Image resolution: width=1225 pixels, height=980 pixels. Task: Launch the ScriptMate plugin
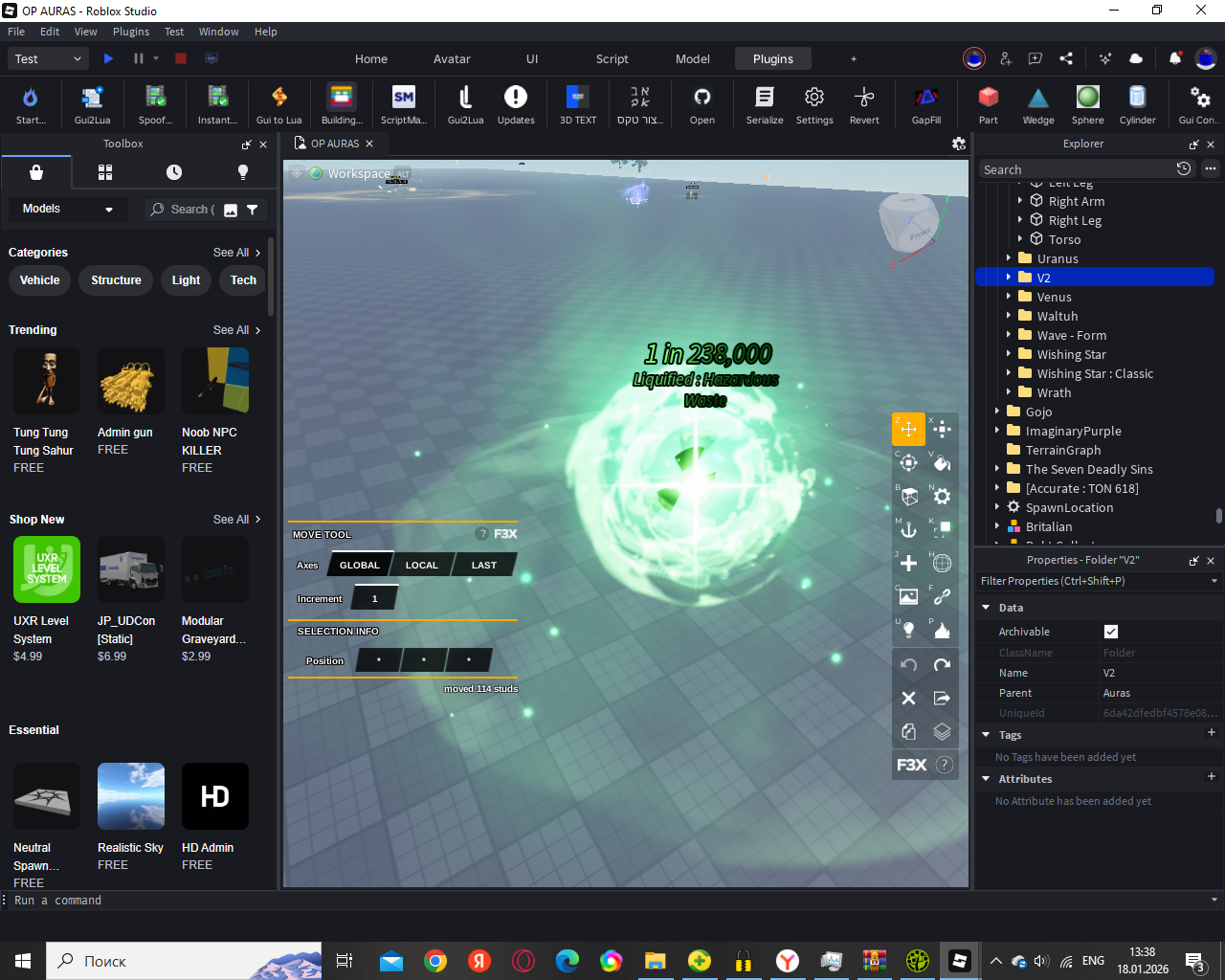[404, 104]
